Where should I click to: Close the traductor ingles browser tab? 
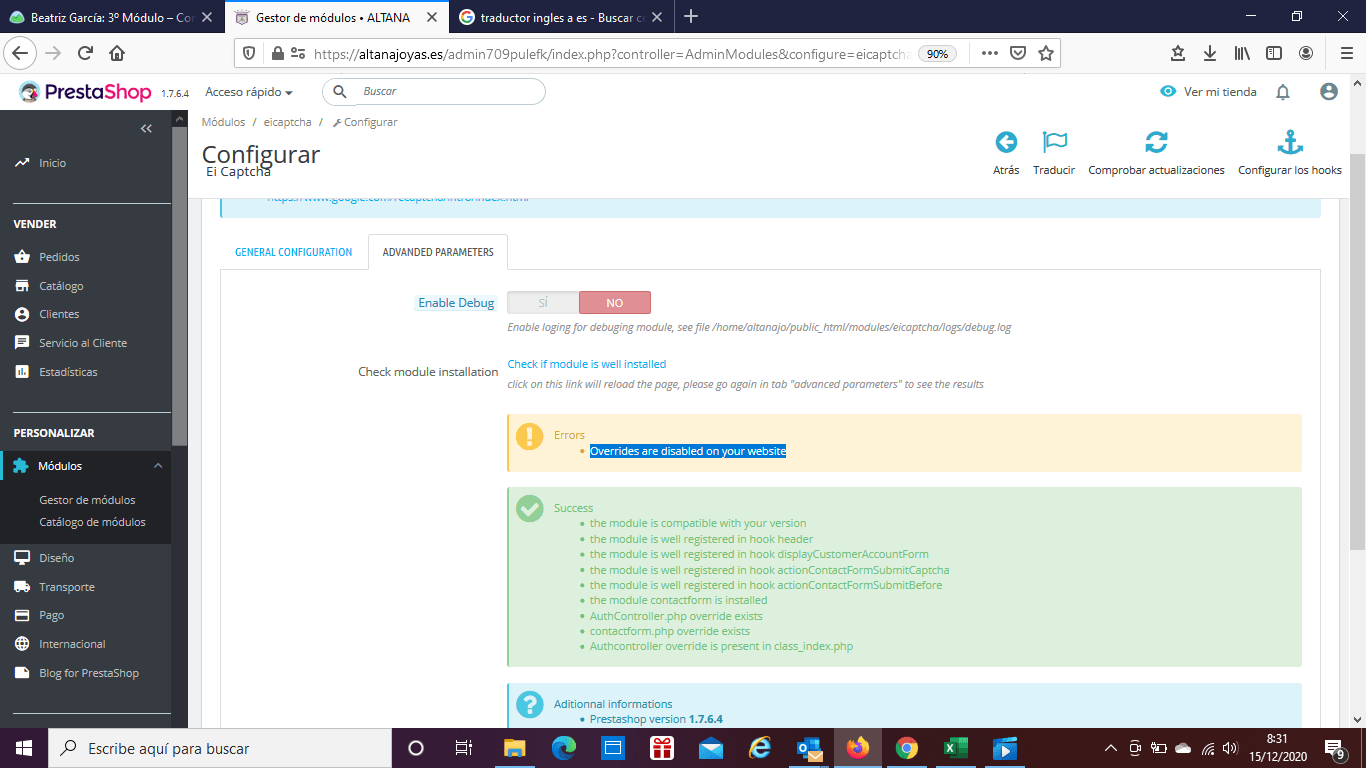point(658,17)
